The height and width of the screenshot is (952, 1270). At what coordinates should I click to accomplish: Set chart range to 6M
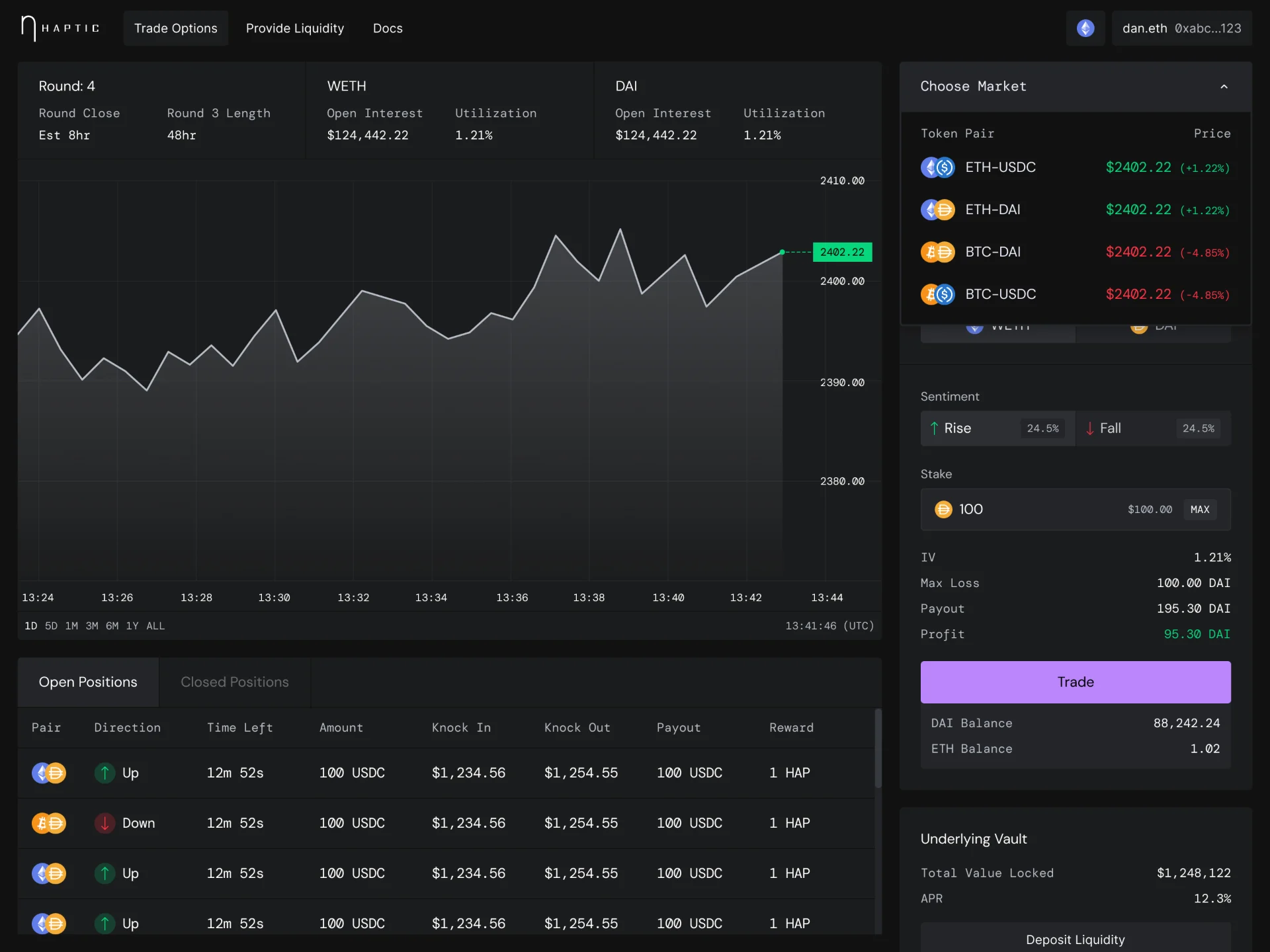(x=112, y=626)
